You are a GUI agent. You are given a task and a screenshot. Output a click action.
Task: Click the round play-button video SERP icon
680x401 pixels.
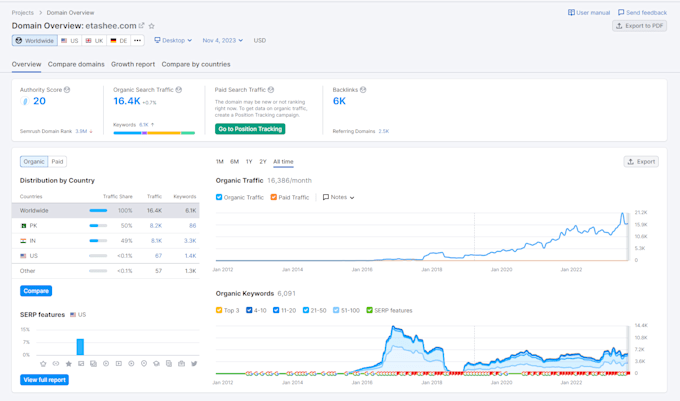[106, 364]
